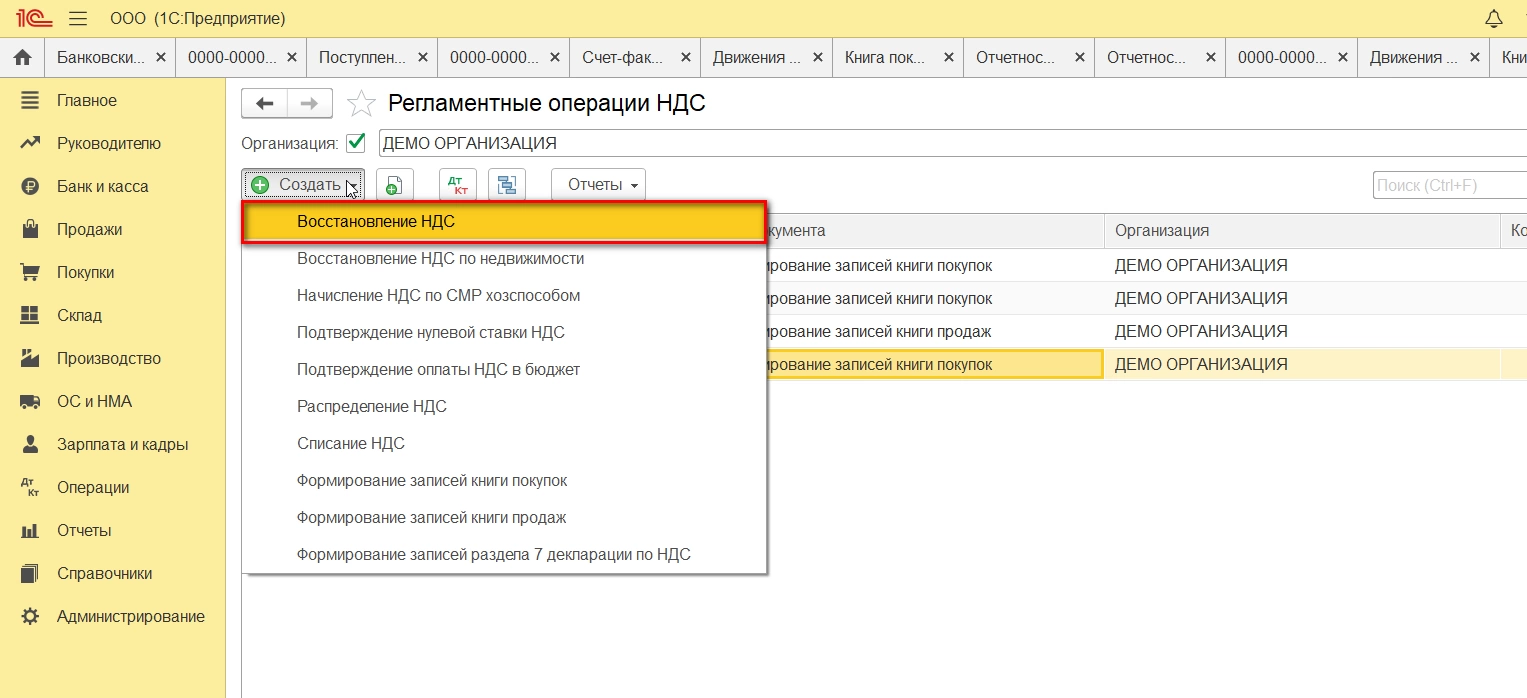The image size is (1527, 698).
Task: Open the notifications bell
Action: 1494,19
